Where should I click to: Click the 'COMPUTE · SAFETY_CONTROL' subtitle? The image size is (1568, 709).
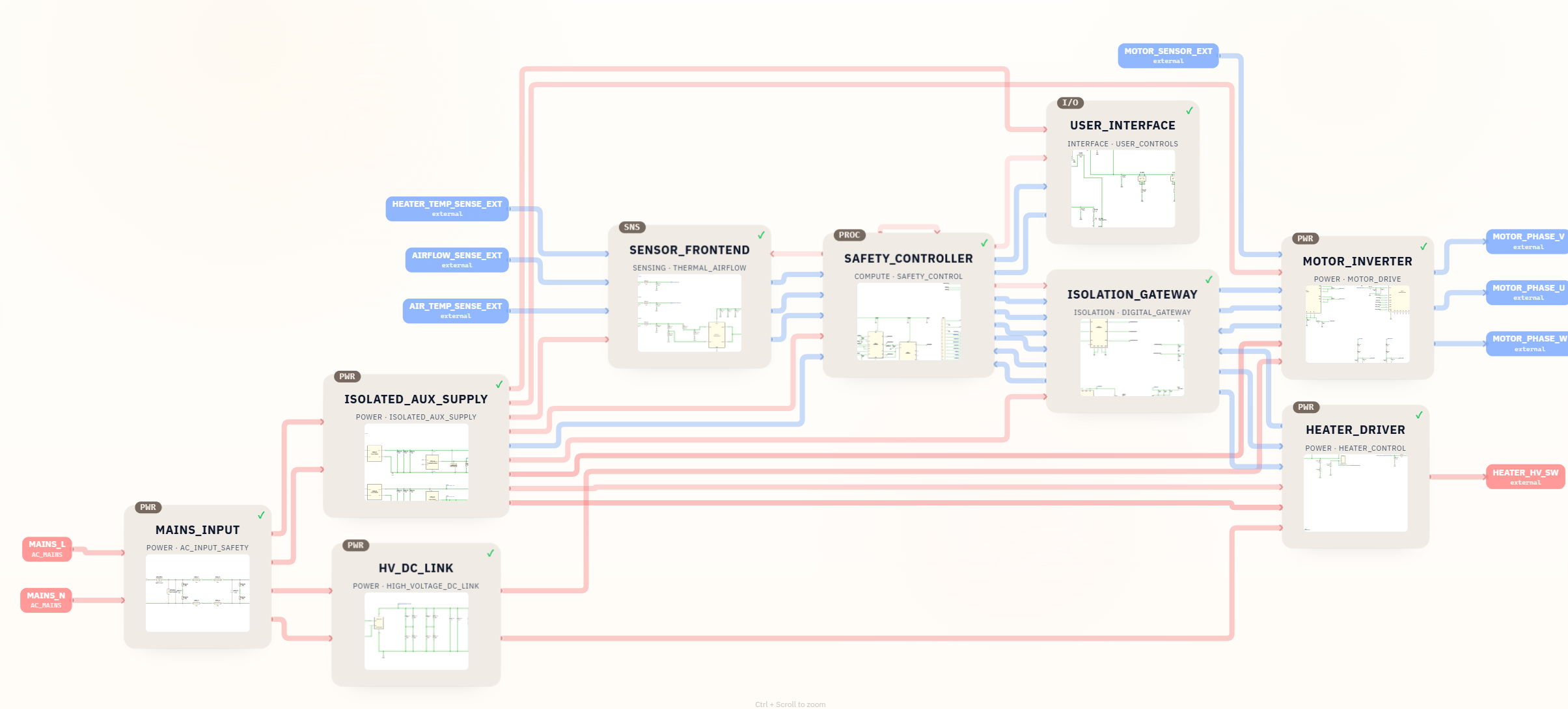click(909, 276)
